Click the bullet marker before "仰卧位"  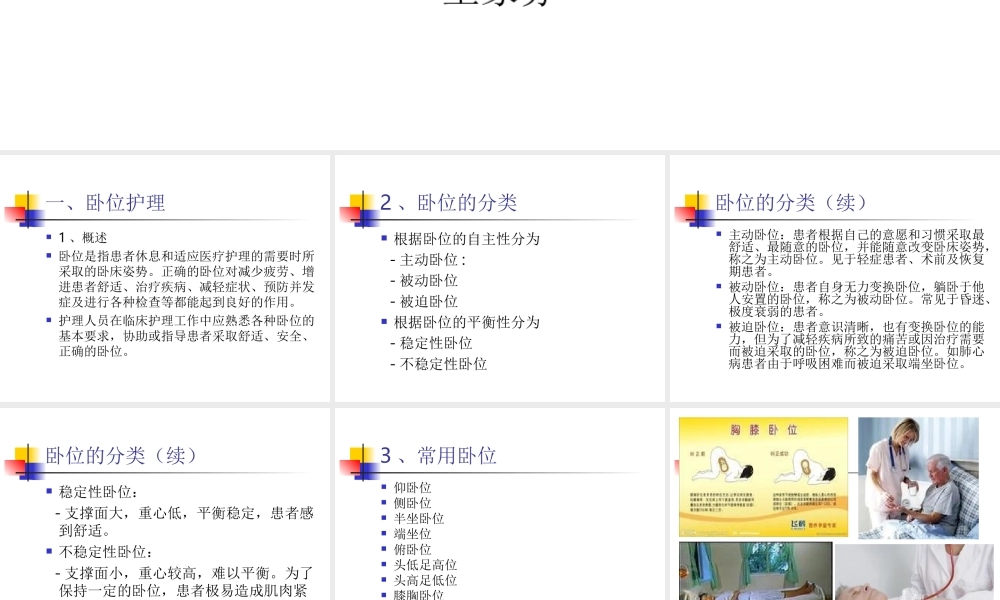tap(382, 488)
